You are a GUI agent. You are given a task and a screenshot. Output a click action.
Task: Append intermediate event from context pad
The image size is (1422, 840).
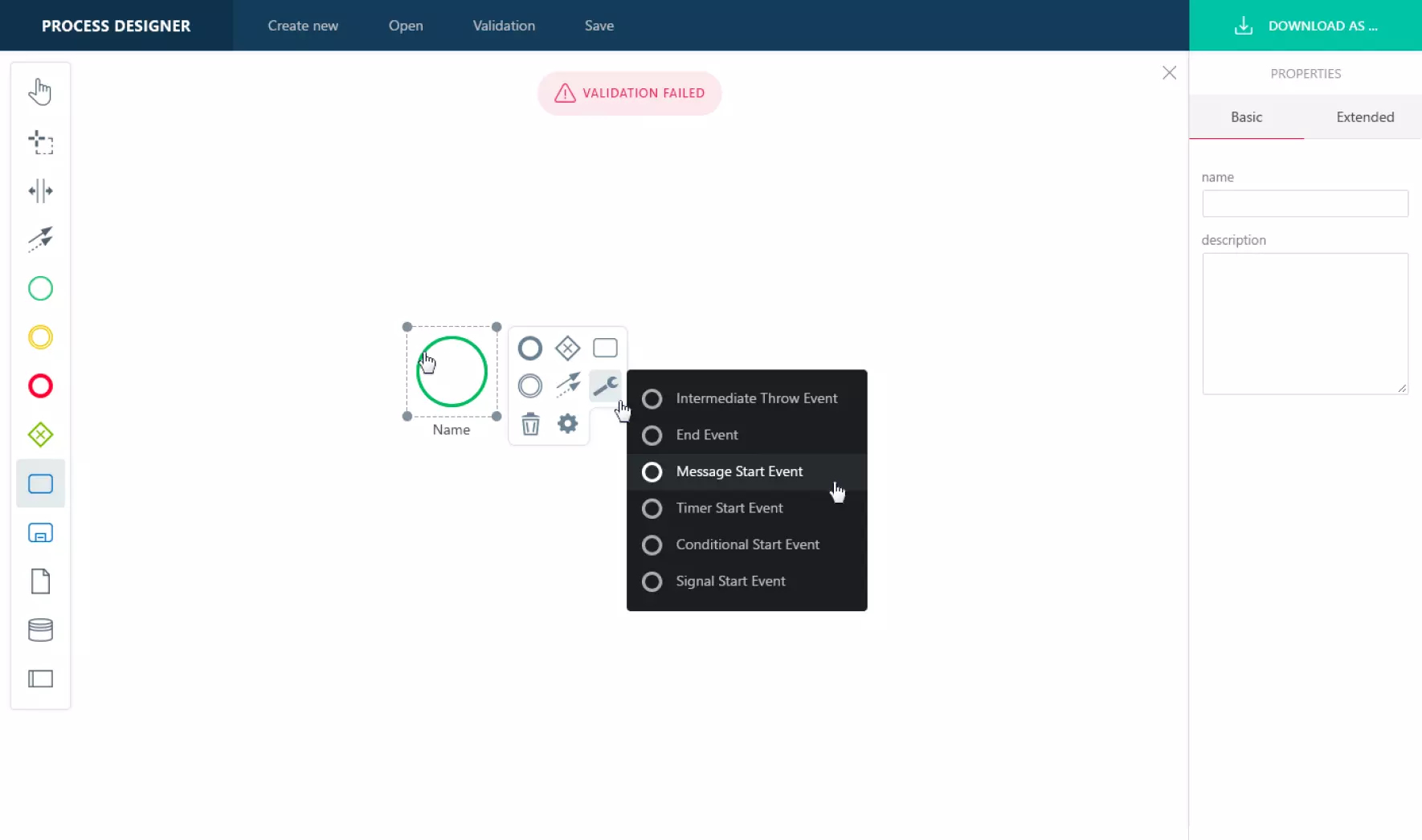530,386
